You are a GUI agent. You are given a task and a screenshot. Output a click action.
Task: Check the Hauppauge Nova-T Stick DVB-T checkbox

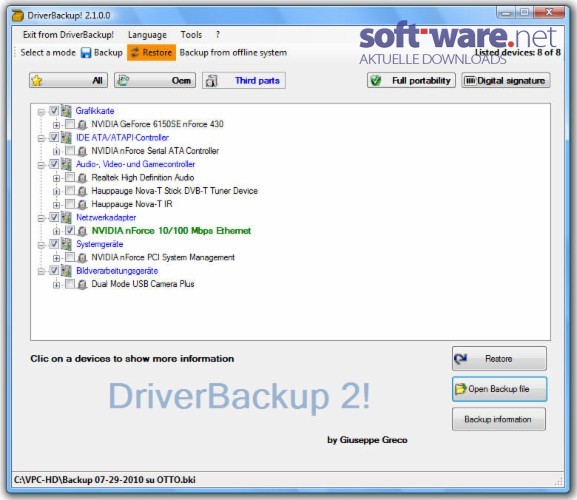point(70,191)
